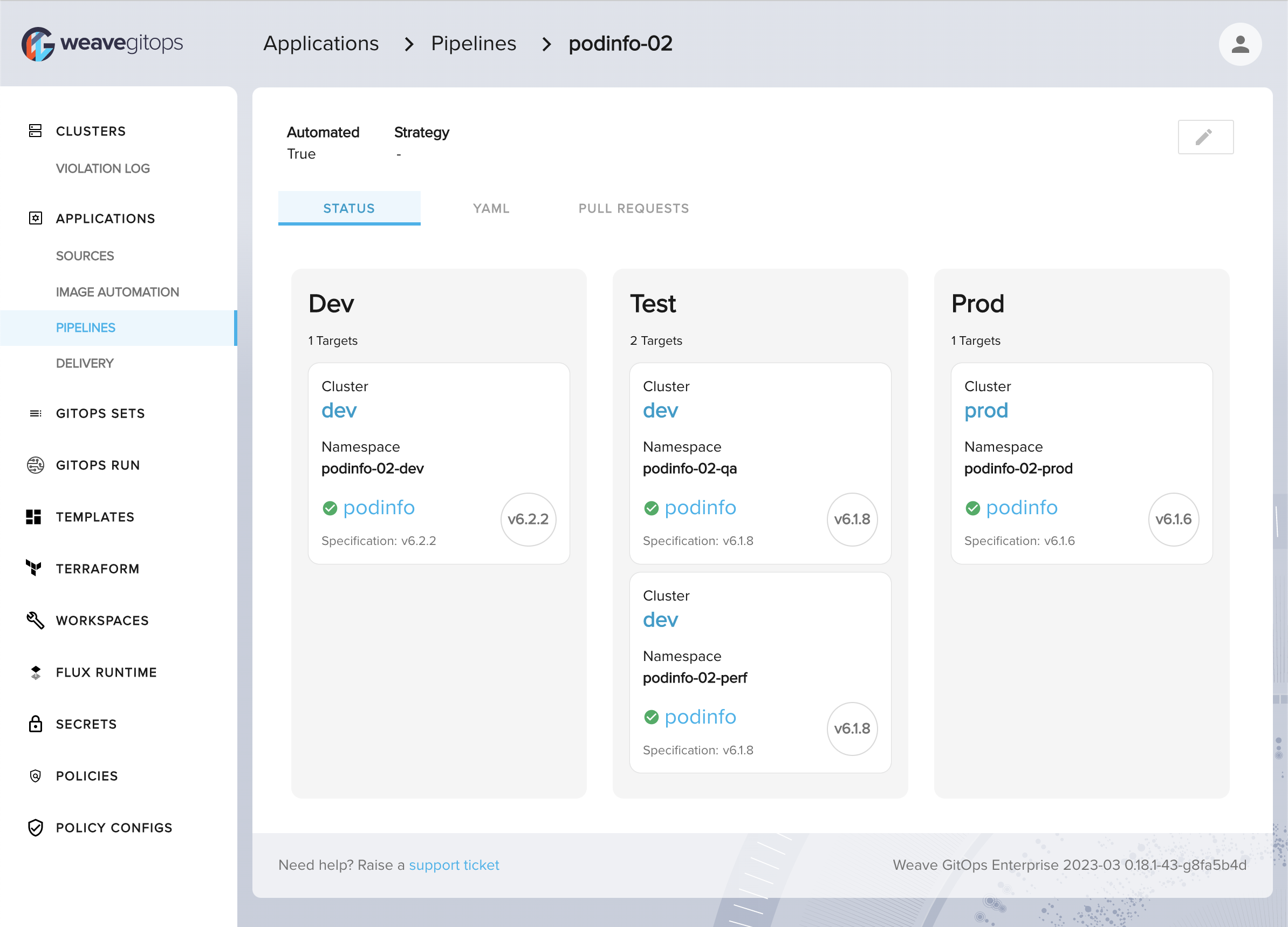This screenshot has width=1288, height=927.
Task: Click the 'Specification: v6.1.6' text
Action: 1019,541
